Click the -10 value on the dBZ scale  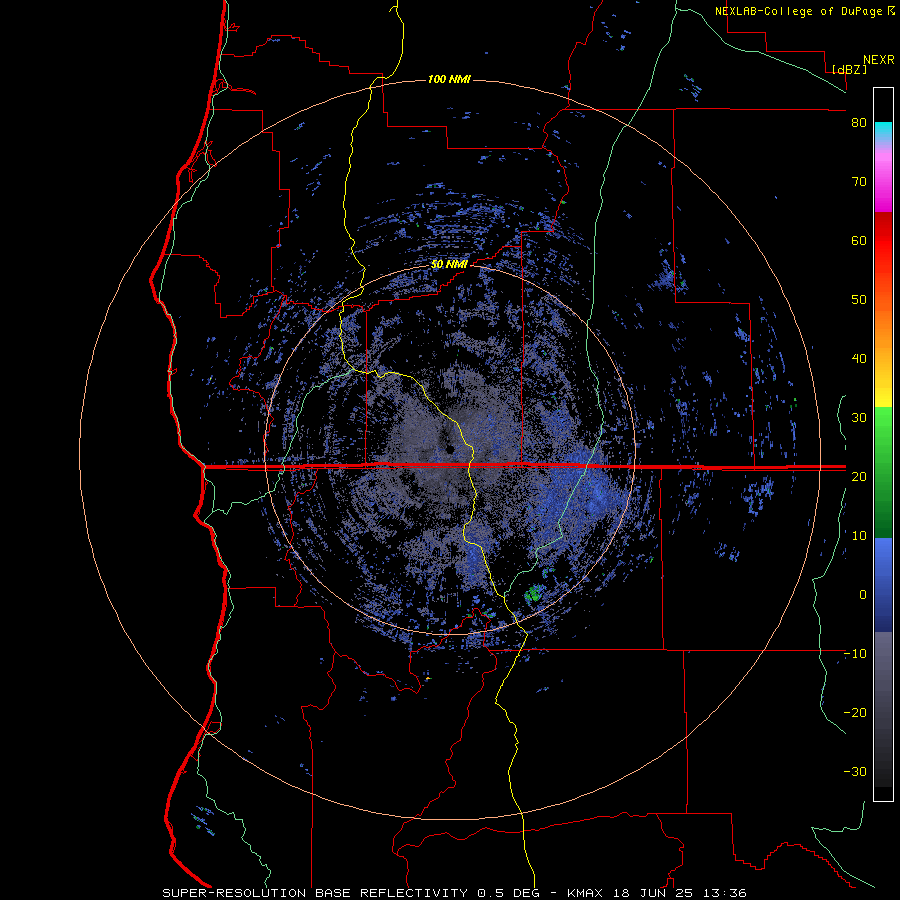click(x=855, y=654)
